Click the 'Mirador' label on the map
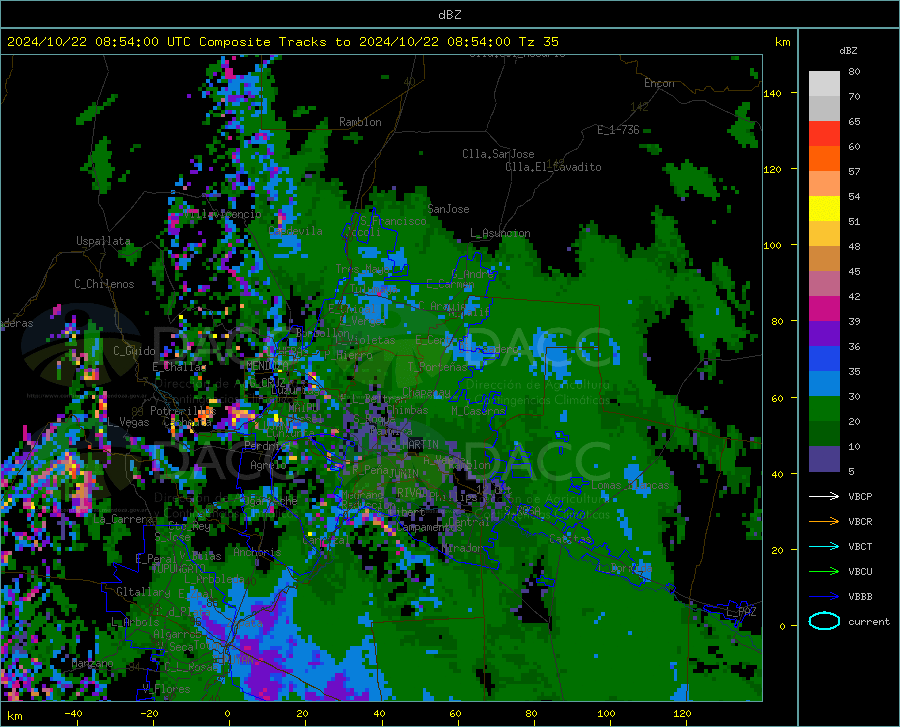900x727 pixels. click(463, 548)
